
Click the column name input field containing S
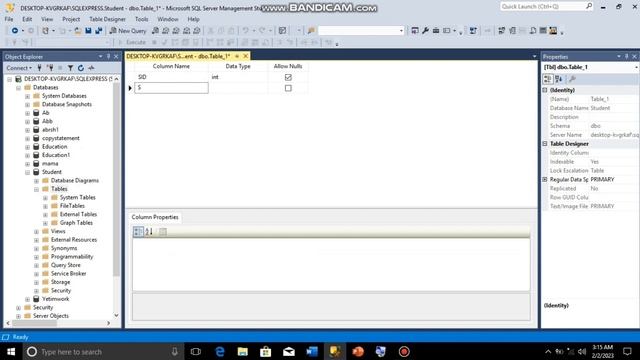[x=171, y=88]
